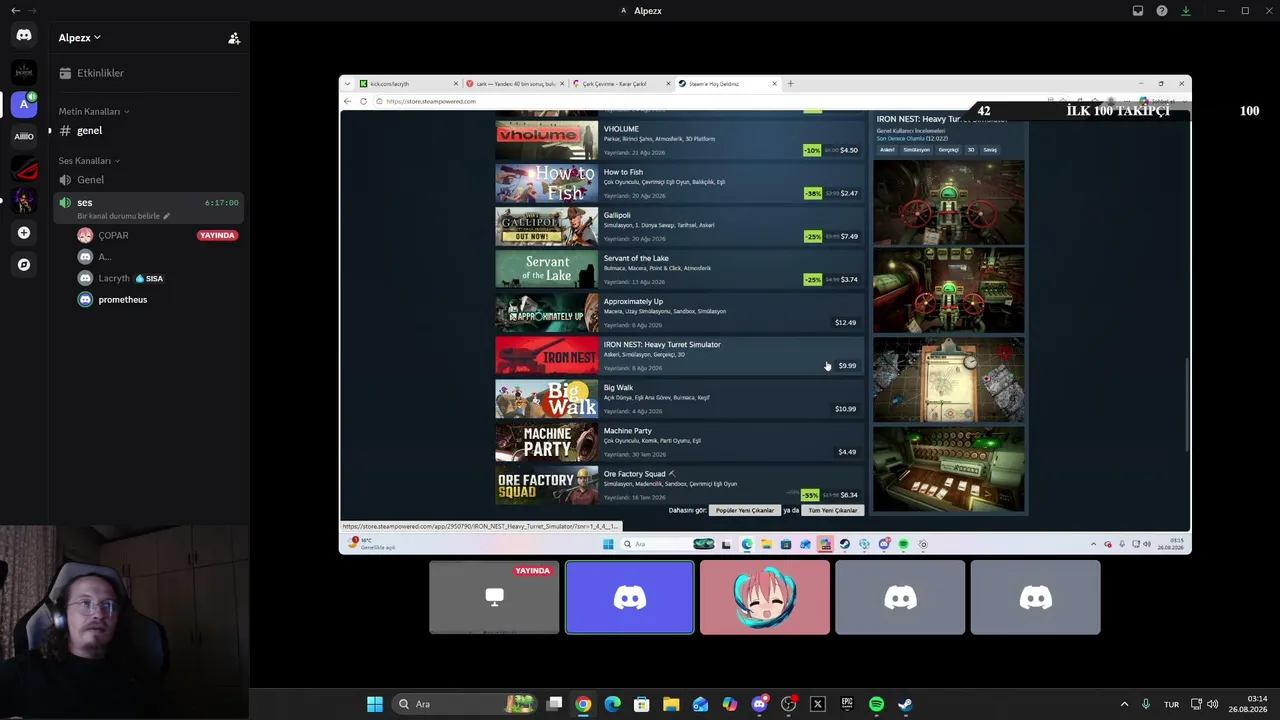Screen dimensions: 1280x720
Task: Click the volume speaker icon in tray
Action: (x=1212, y=704)
